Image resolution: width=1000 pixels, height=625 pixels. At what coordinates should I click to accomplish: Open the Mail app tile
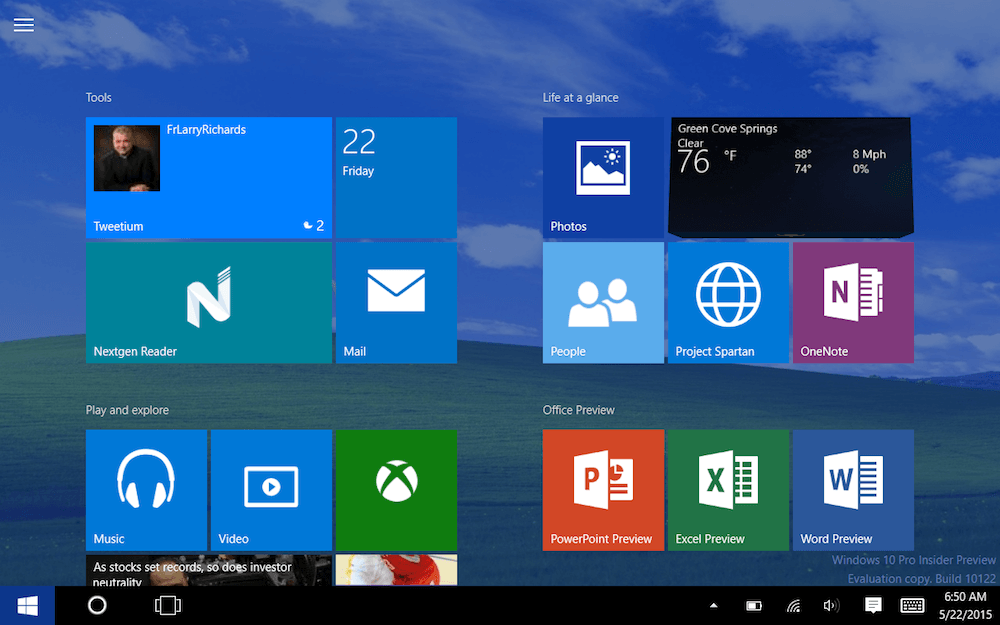(x=395, y=302)
